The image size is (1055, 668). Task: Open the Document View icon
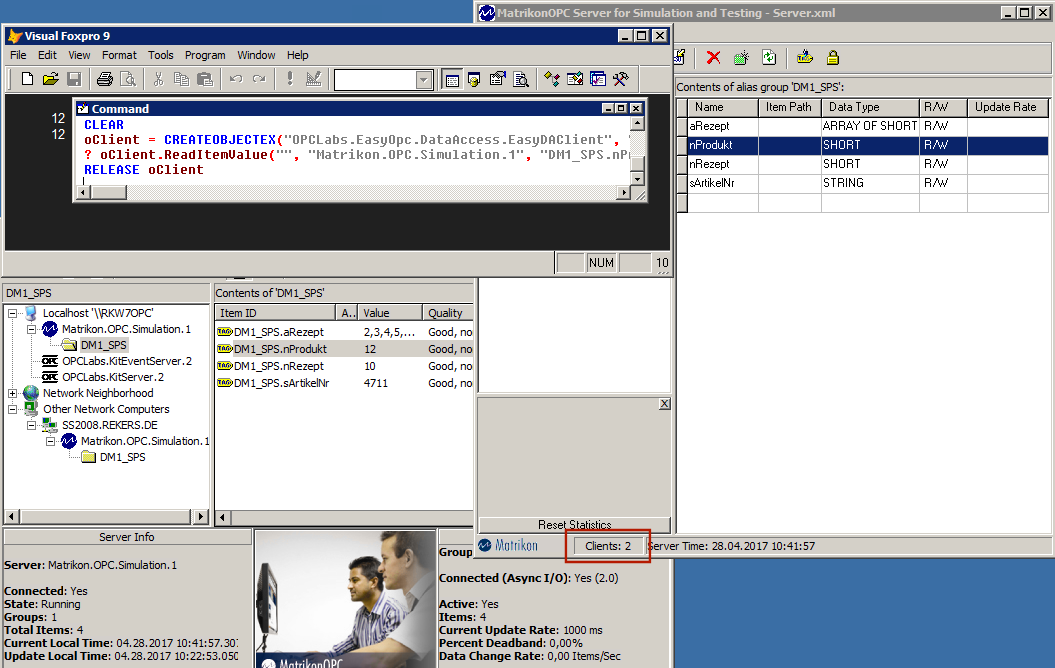pyautogui.click(x=521, y=80)
